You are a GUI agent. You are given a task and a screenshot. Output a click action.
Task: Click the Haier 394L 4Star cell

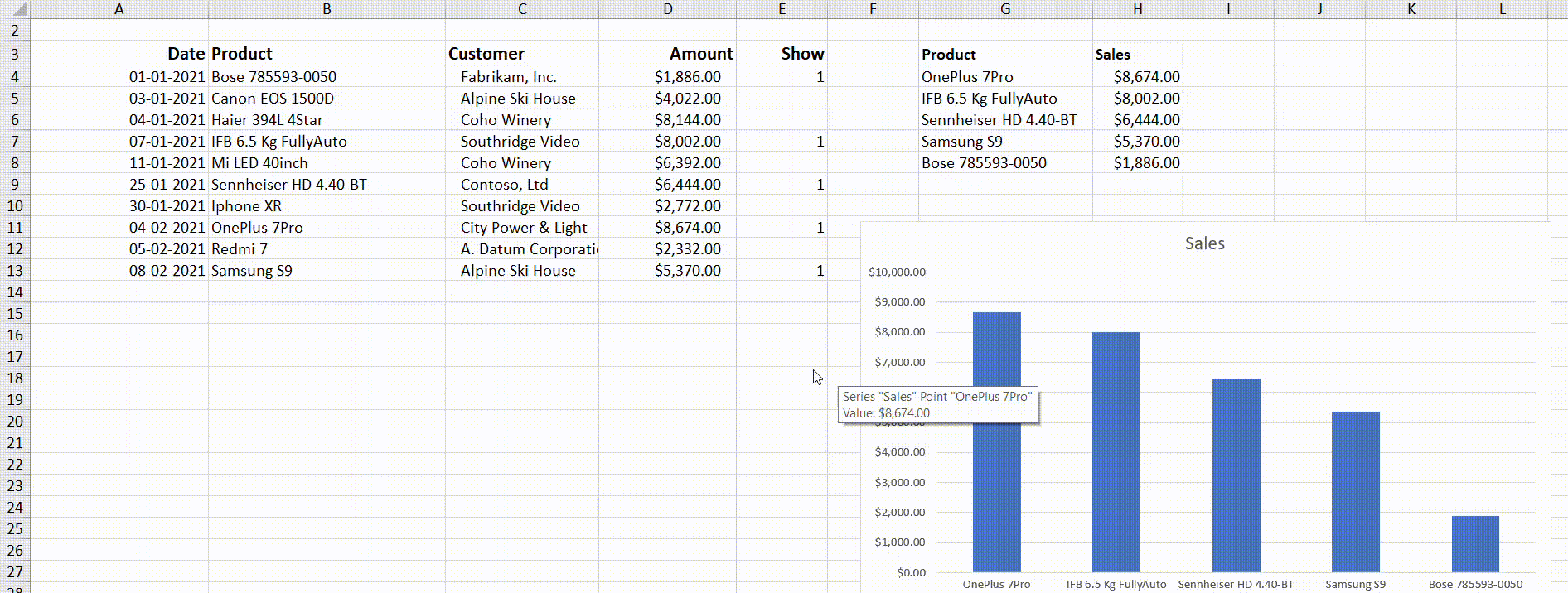coord(327,120)
